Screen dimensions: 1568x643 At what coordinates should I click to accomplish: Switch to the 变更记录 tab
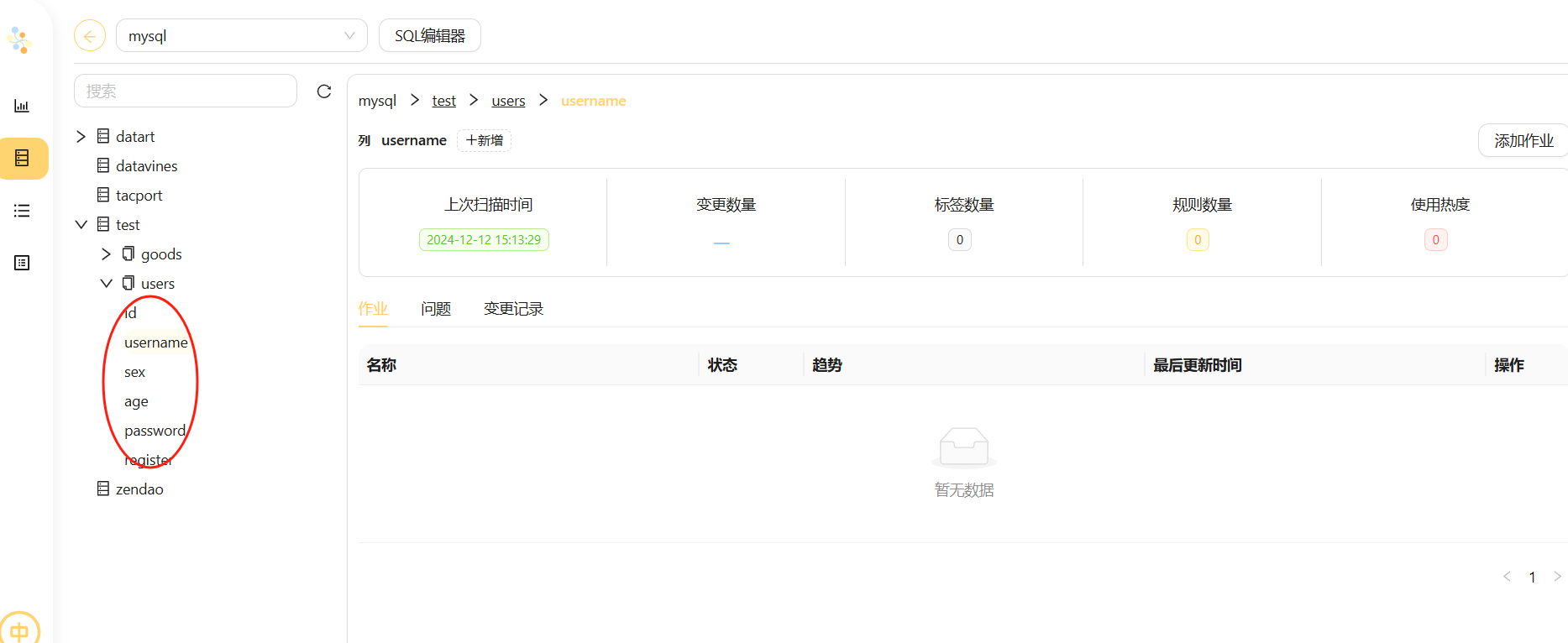[513, 309]
